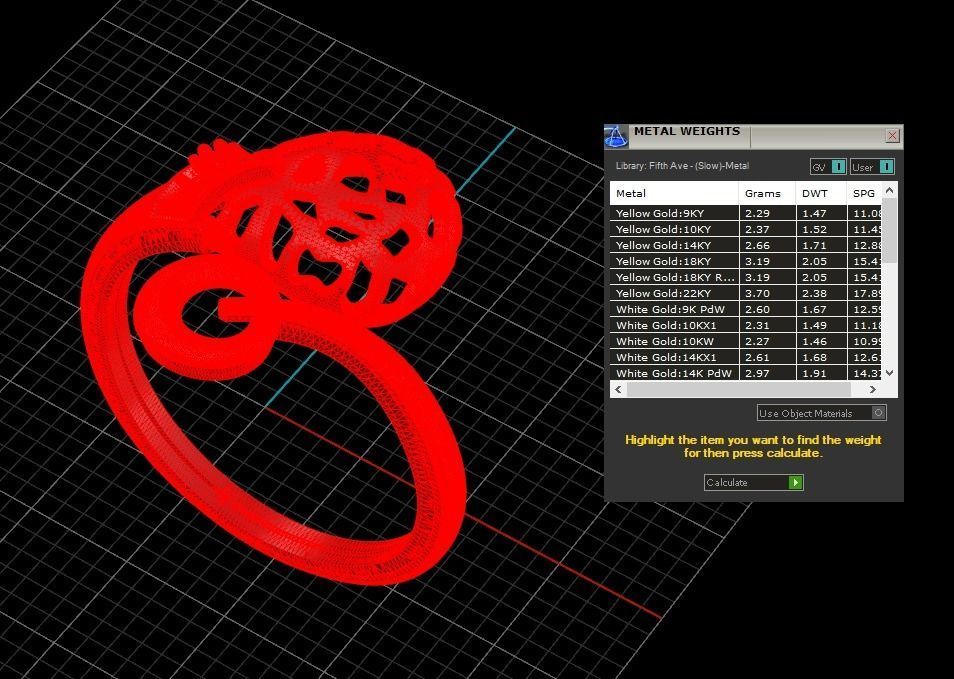Enable the Use Object Materials option
The height and width of the screenshot is (679, 954).
tap(822, 413)
